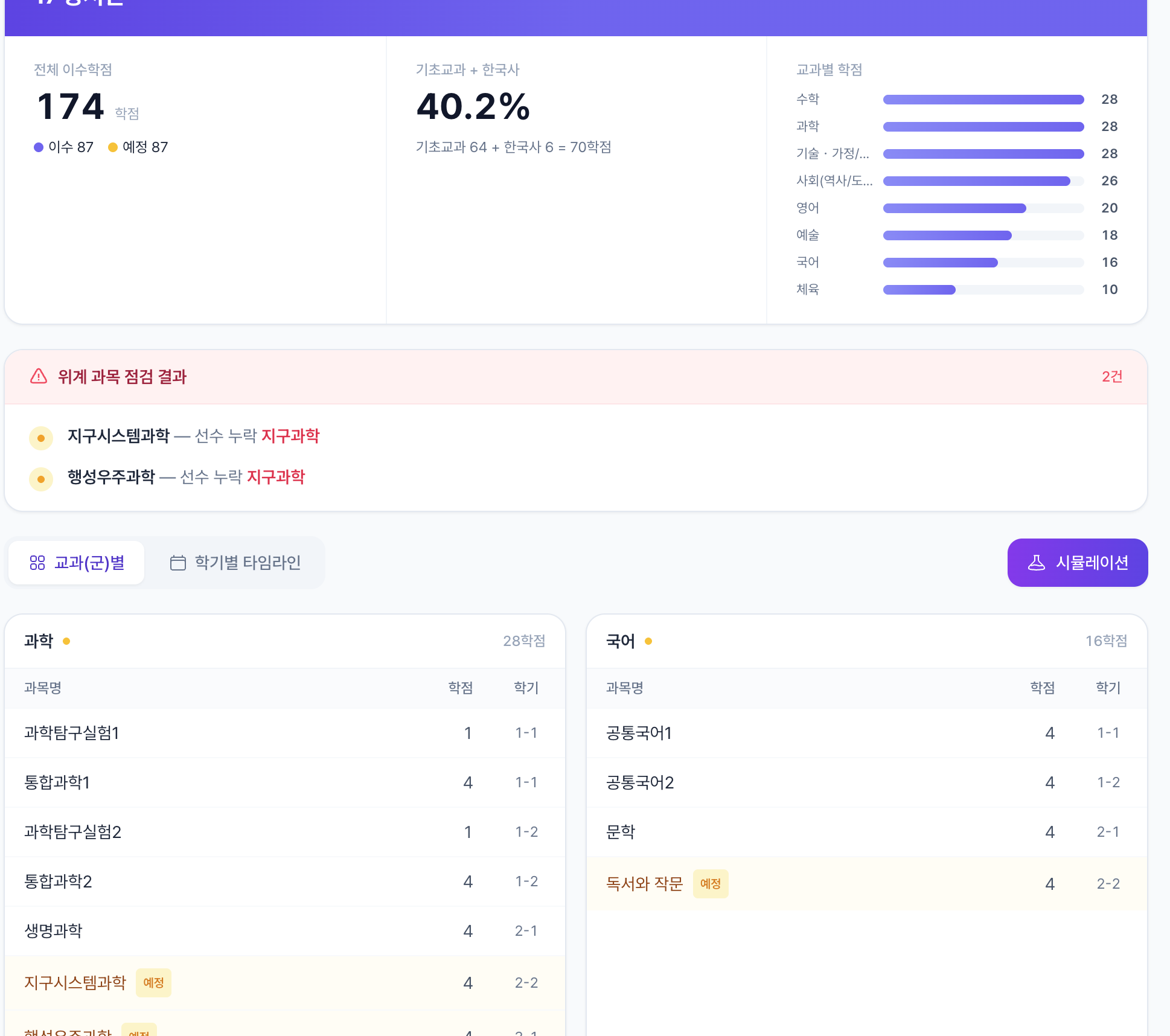The image size is (1170, 1036).
Task: Select the 통합과학2 row
Action: click(285, 881)
